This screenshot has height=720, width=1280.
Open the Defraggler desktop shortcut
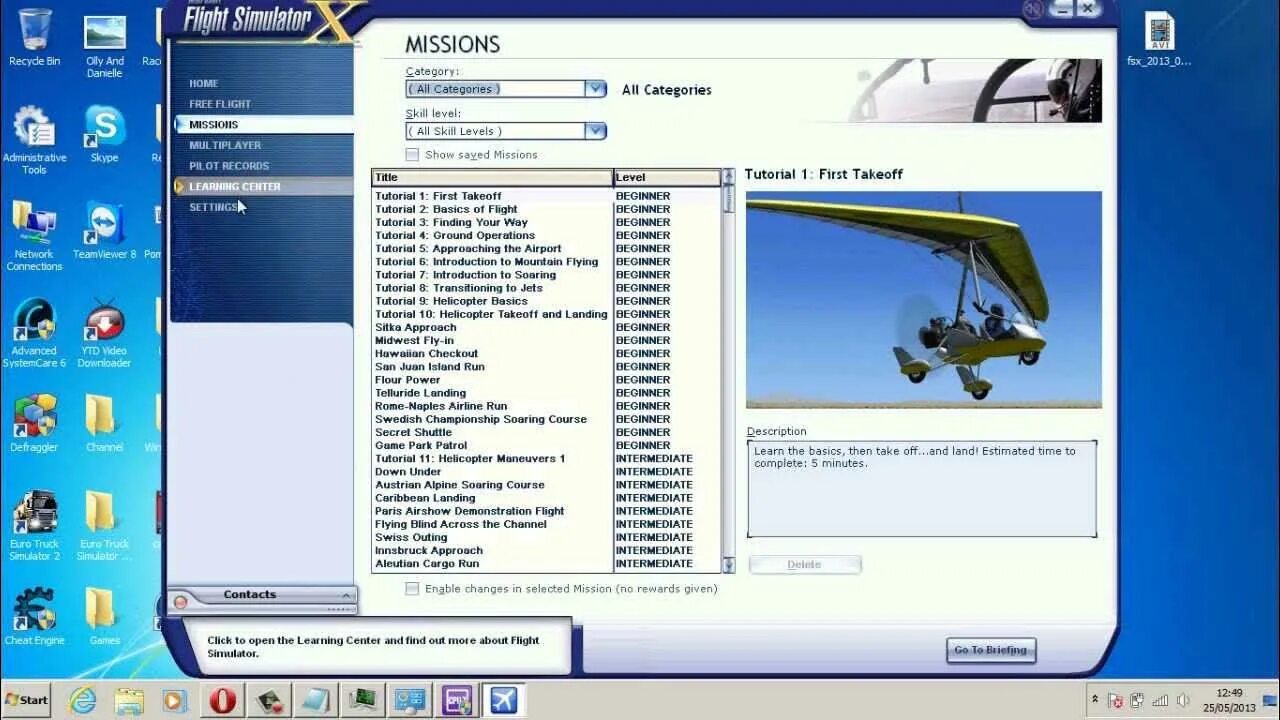[34, 423]
